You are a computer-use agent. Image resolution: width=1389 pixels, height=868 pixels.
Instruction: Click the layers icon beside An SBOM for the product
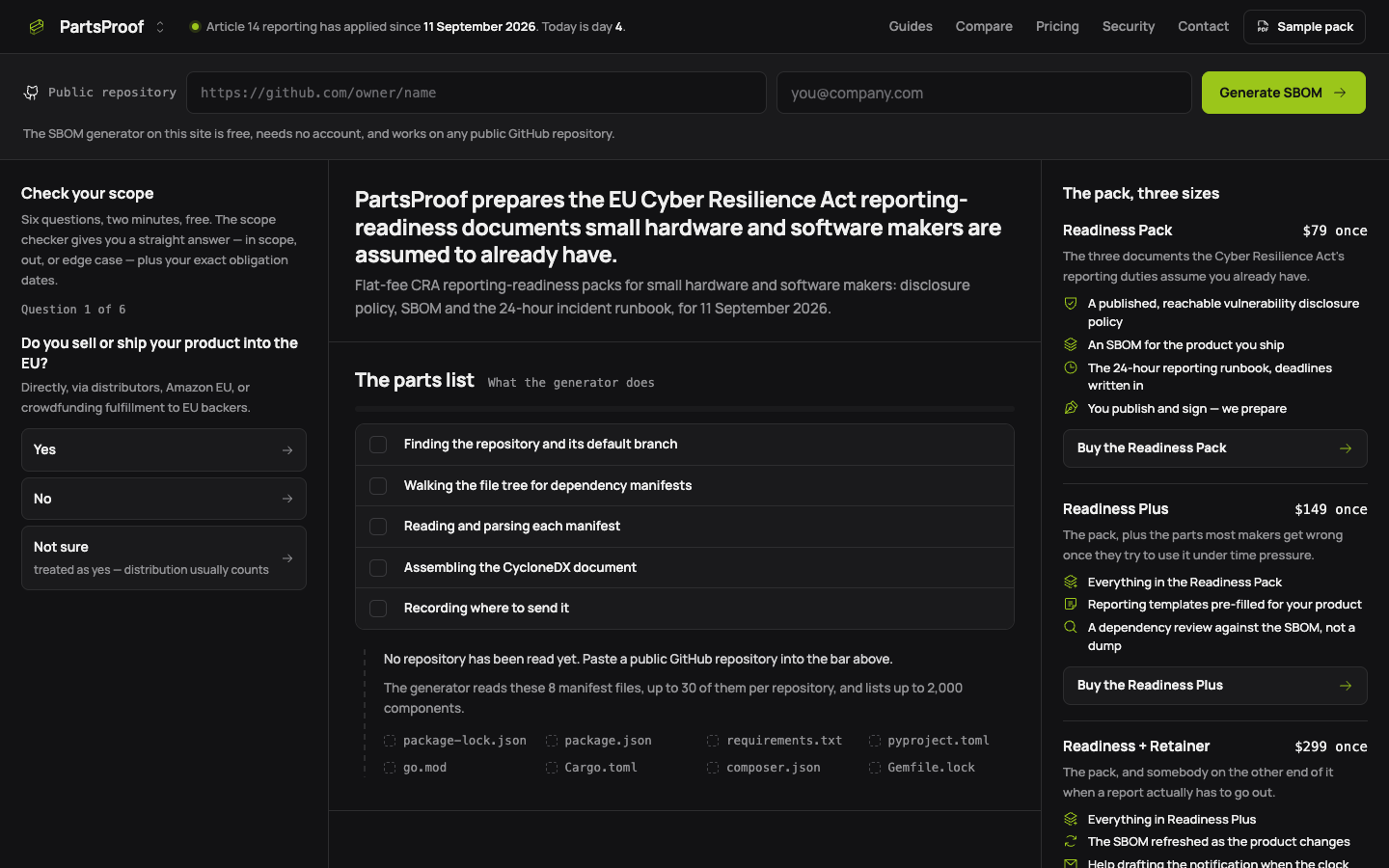point(1071,344)
